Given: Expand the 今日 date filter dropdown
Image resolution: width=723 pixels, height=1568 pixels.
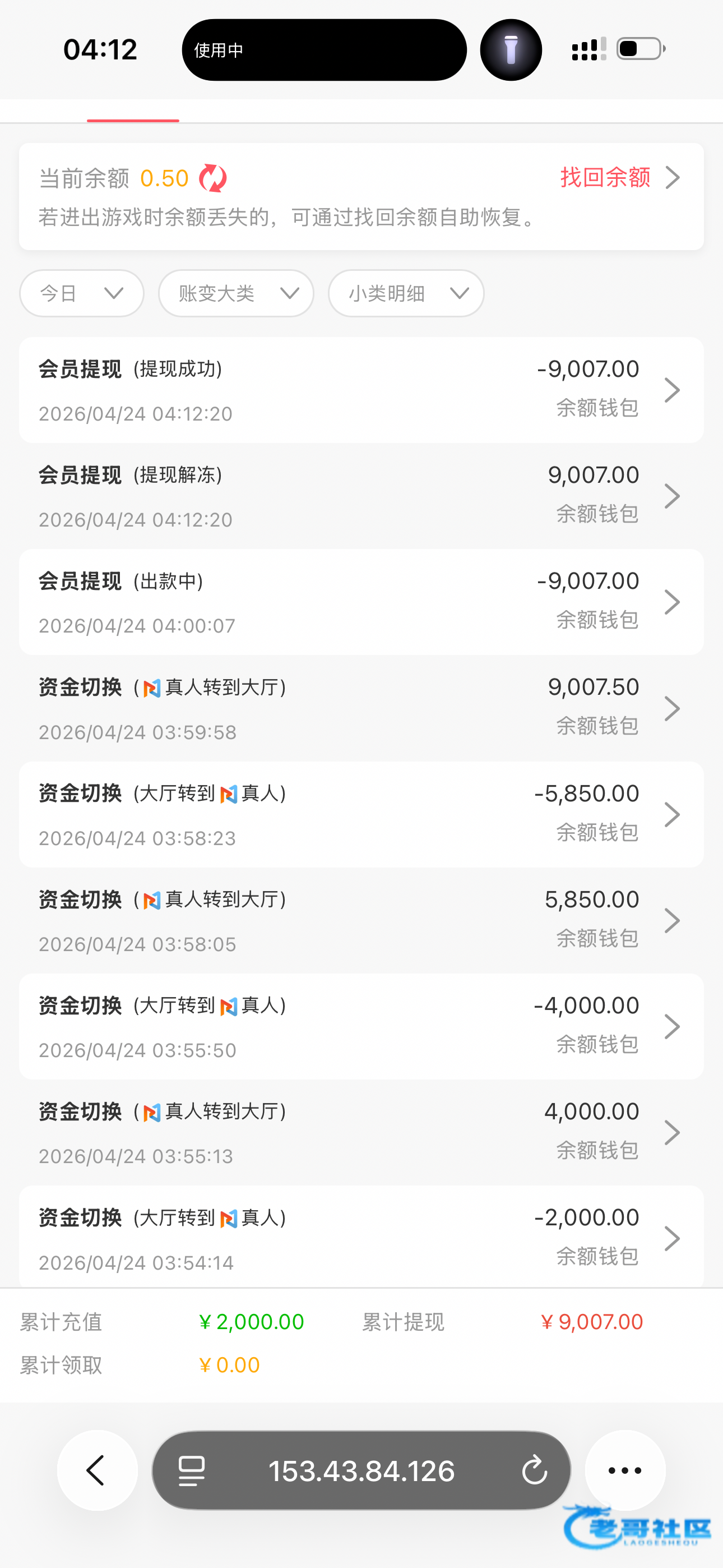Looking at the screenshot, I should point(82,293).
